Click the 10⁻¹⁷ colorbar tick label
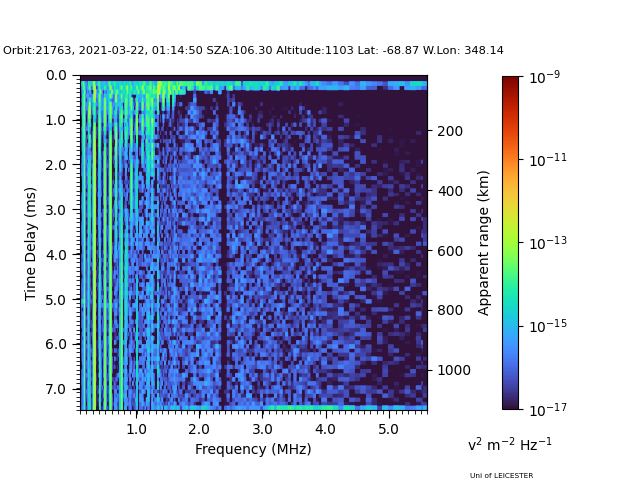 tap(548, 409)
